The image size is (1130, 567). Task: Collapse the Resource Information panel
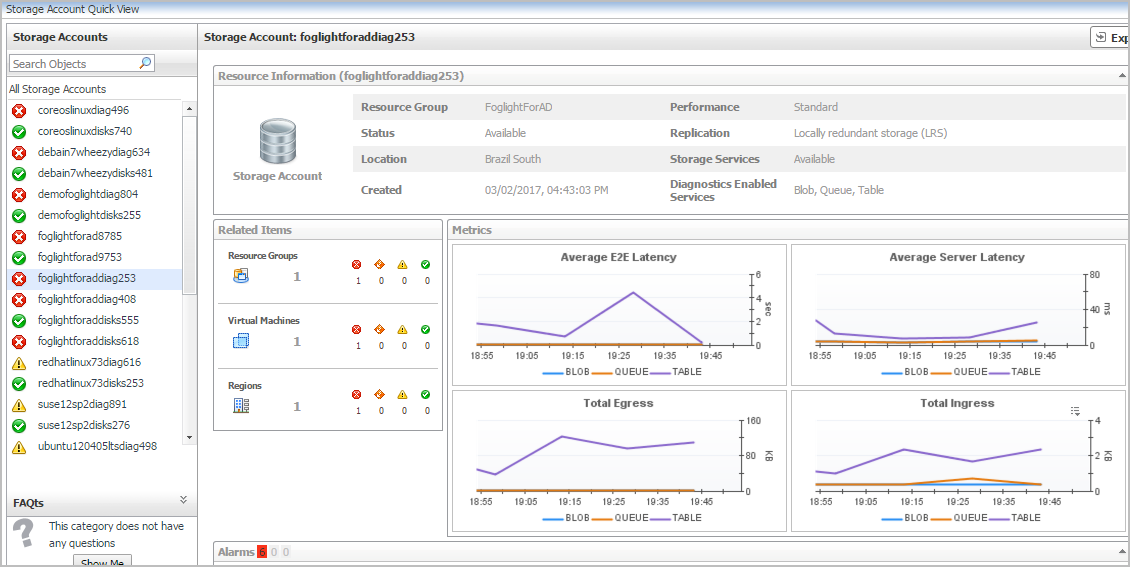1122,76
